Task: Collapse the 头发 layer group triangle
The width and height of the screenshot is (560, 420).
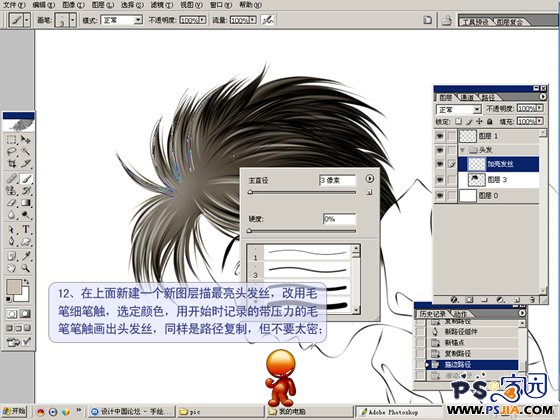Action: (462, 150)
